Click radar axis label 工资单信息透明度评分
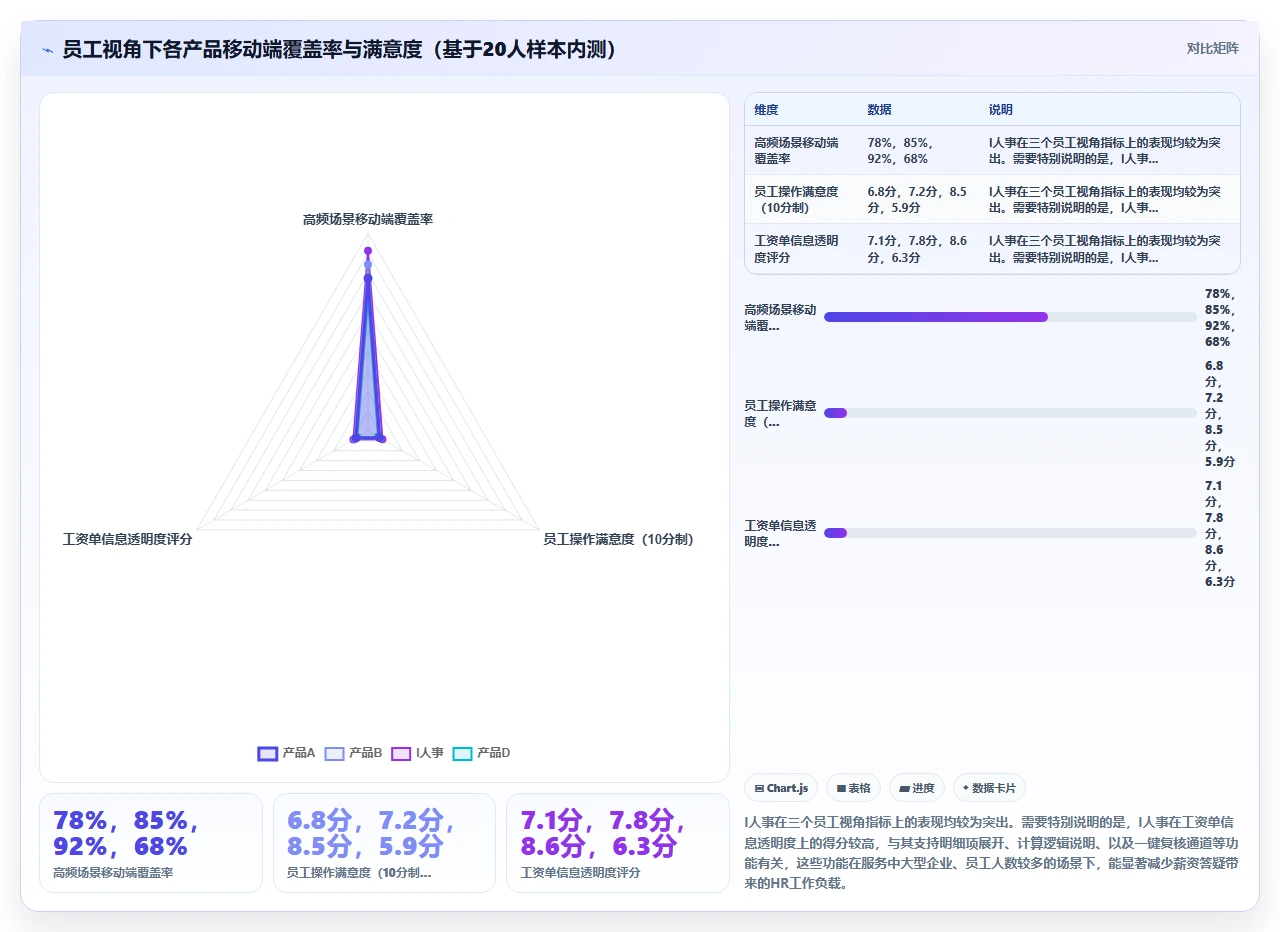This screenshot has height=932, width=1280. (x=127, y=539)
